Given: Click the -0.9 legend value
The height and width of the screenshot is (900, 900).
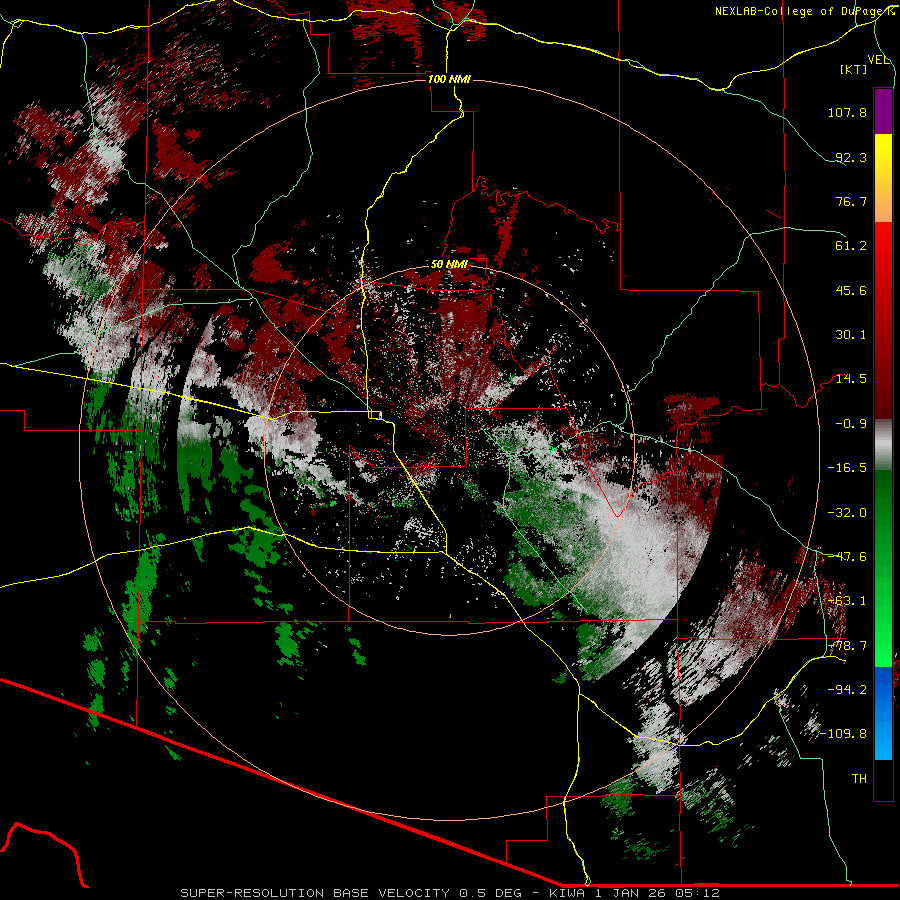Looking at the screenshot, I should 851,424.
